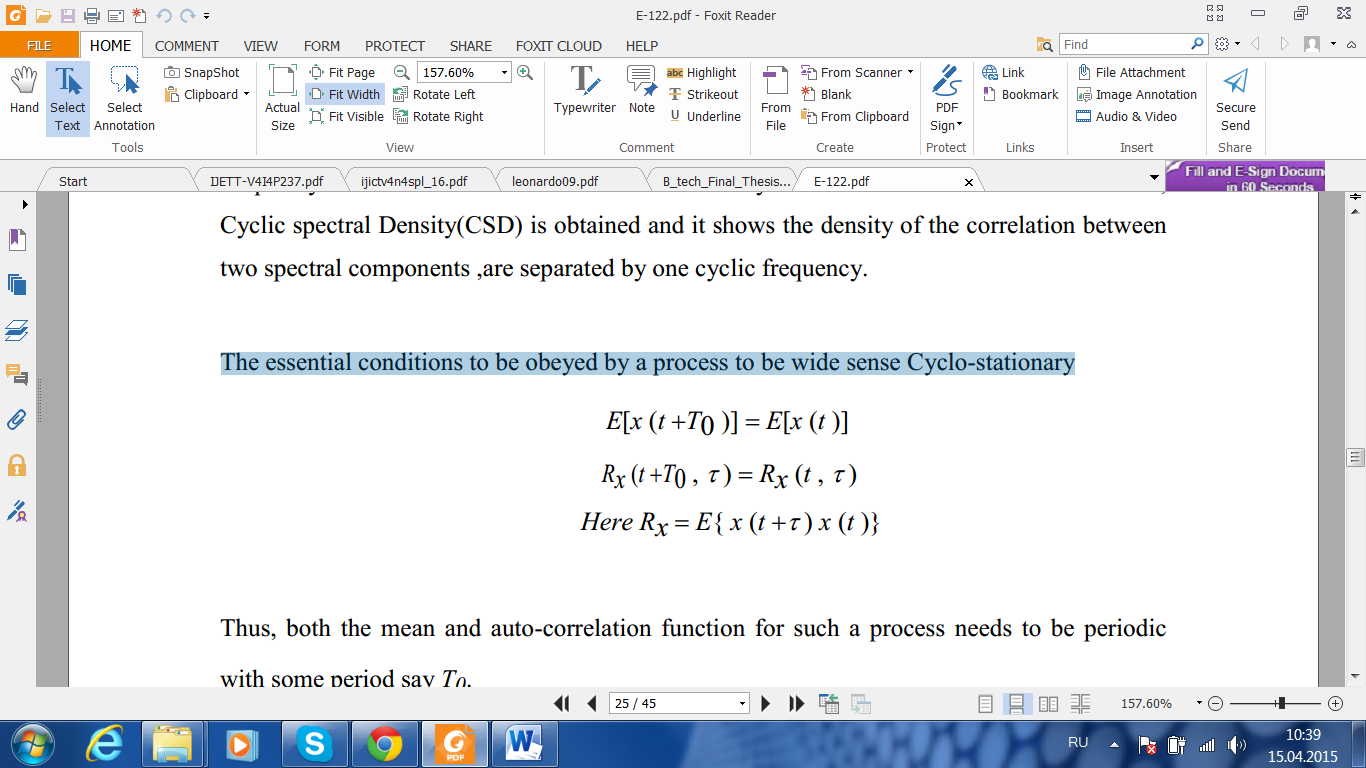Viewport: 1366px width, 768px height.
Task: Create a Blank PDF
Action: 826,94
